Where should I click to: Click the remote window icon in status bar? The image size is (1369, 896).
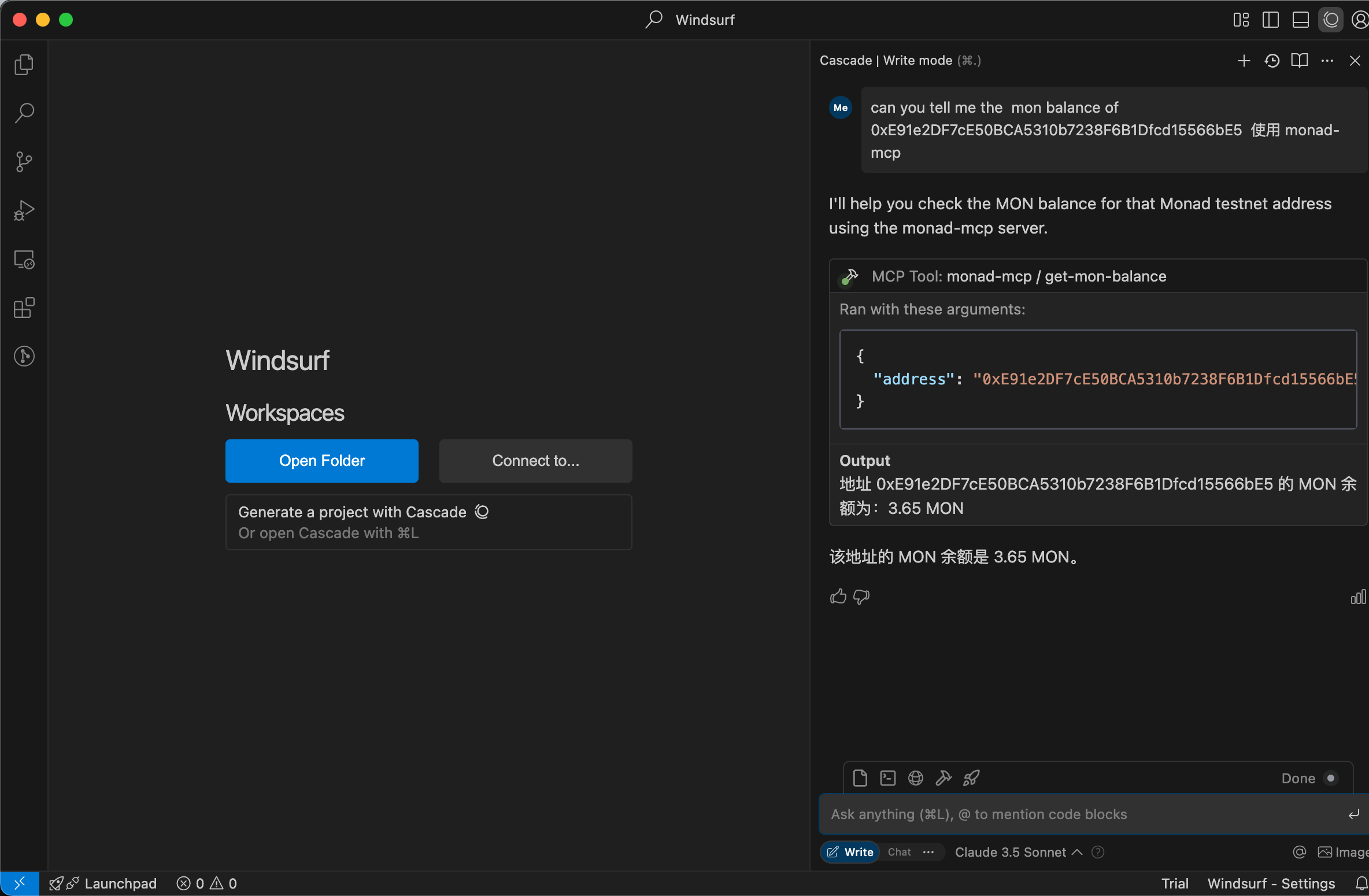coord(20,883)
